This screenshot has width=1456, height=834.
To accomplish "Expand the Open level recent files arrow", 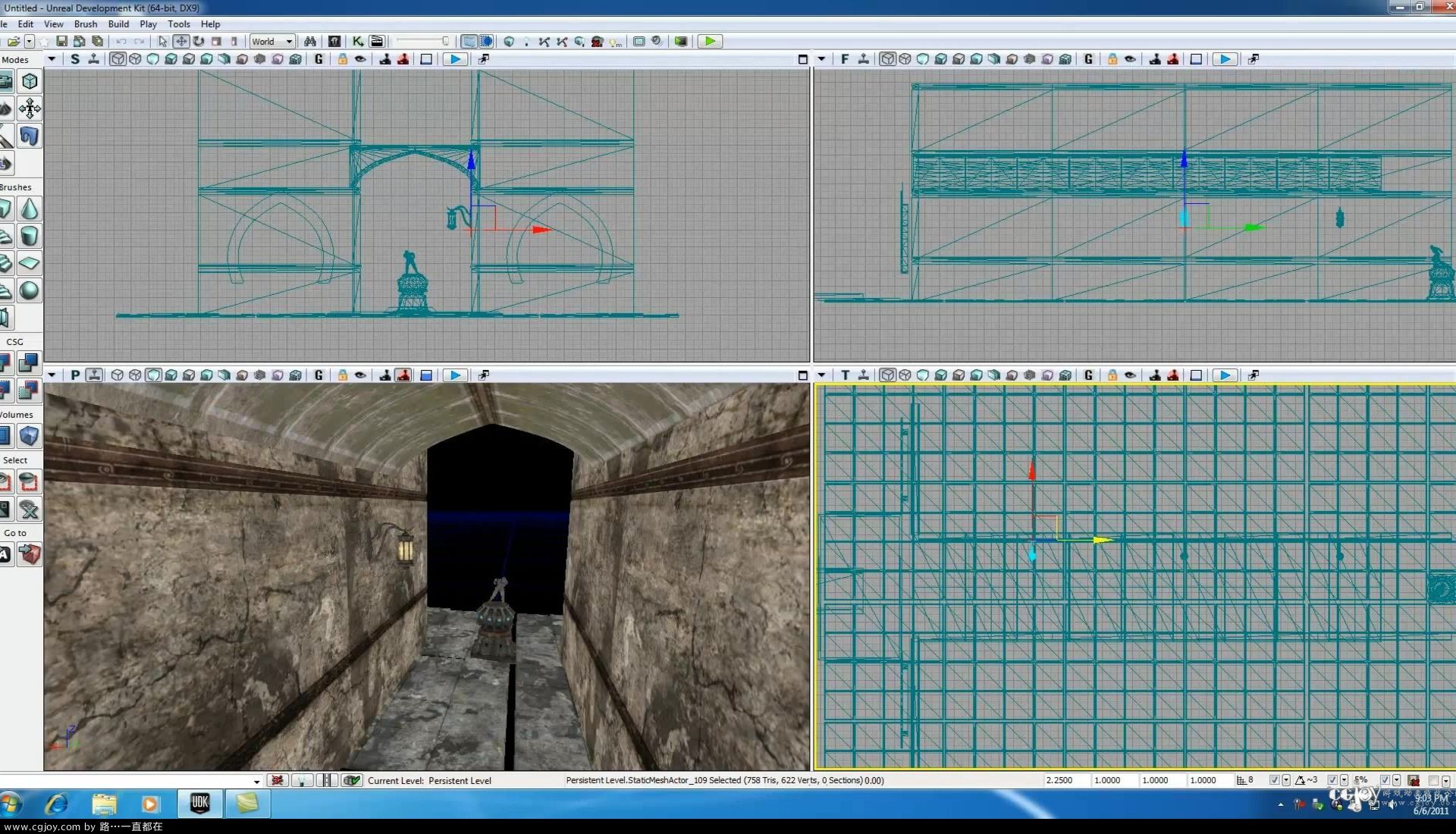I will tap(29, 42).
